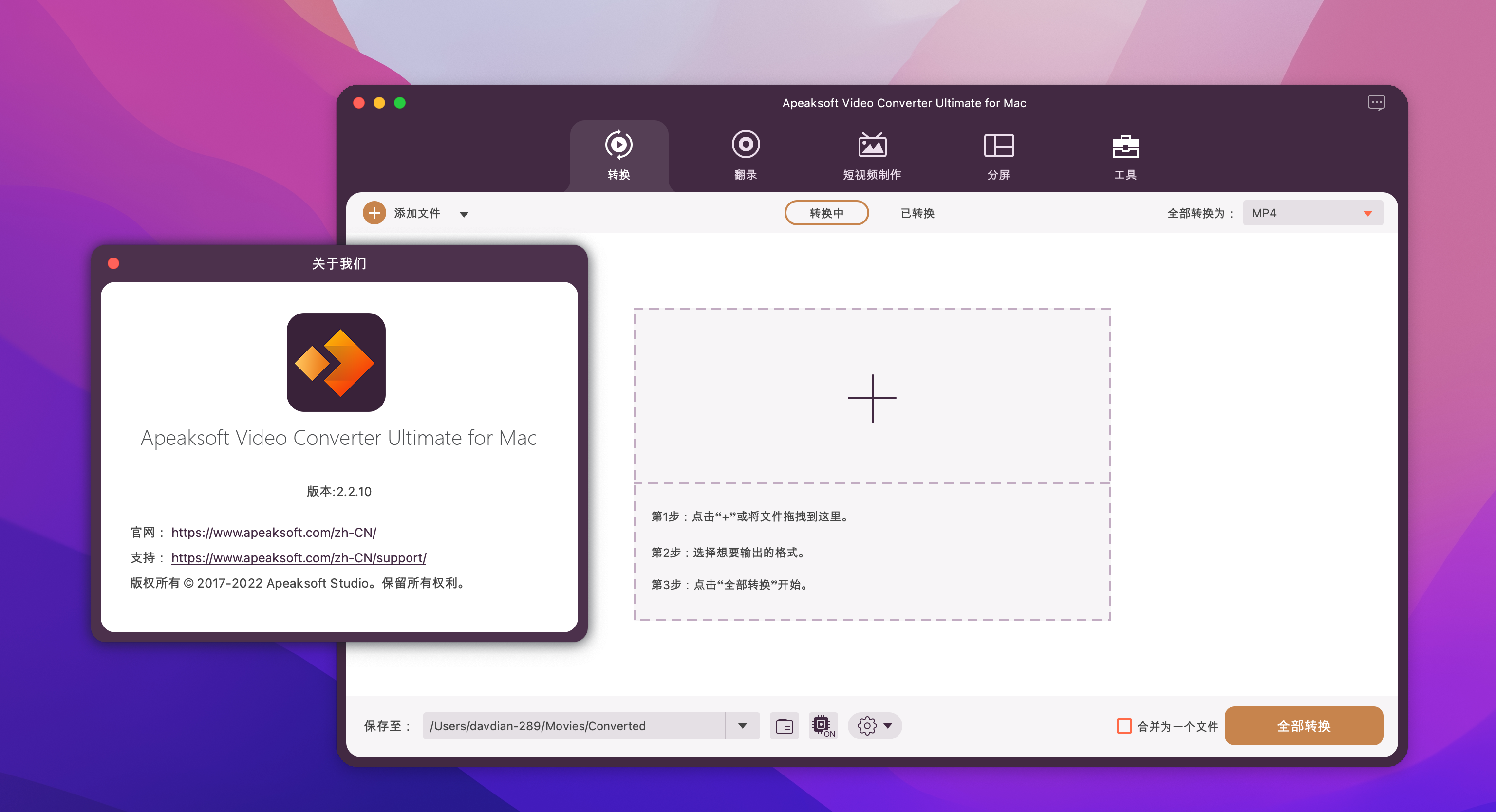The height and width of the screenshot is (812, 1496).
Task: Select the Collage split-screen icon
Action: 998,145
